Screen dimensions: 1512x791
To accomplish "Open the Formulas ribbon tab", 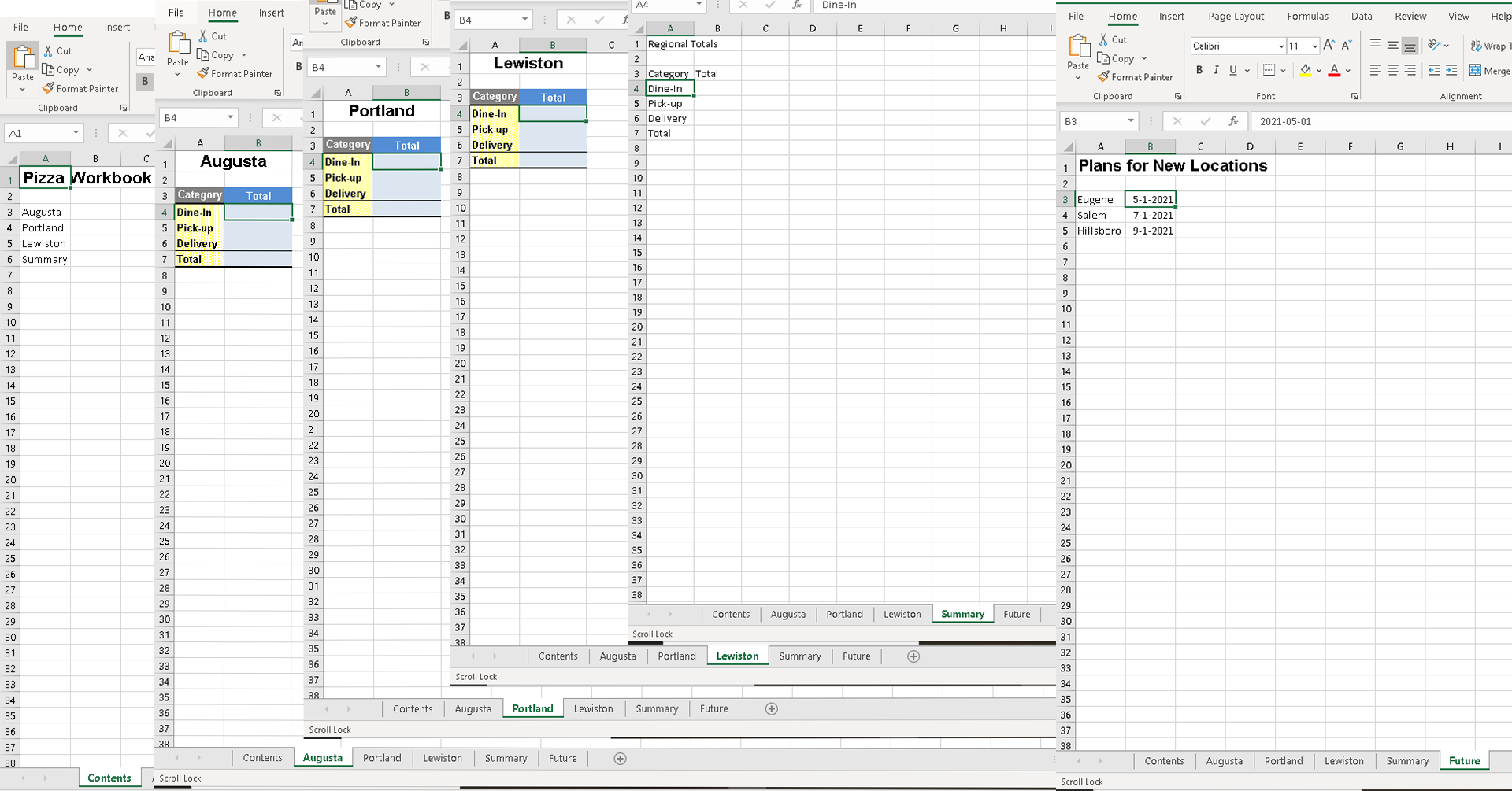I will [1307, 16].
